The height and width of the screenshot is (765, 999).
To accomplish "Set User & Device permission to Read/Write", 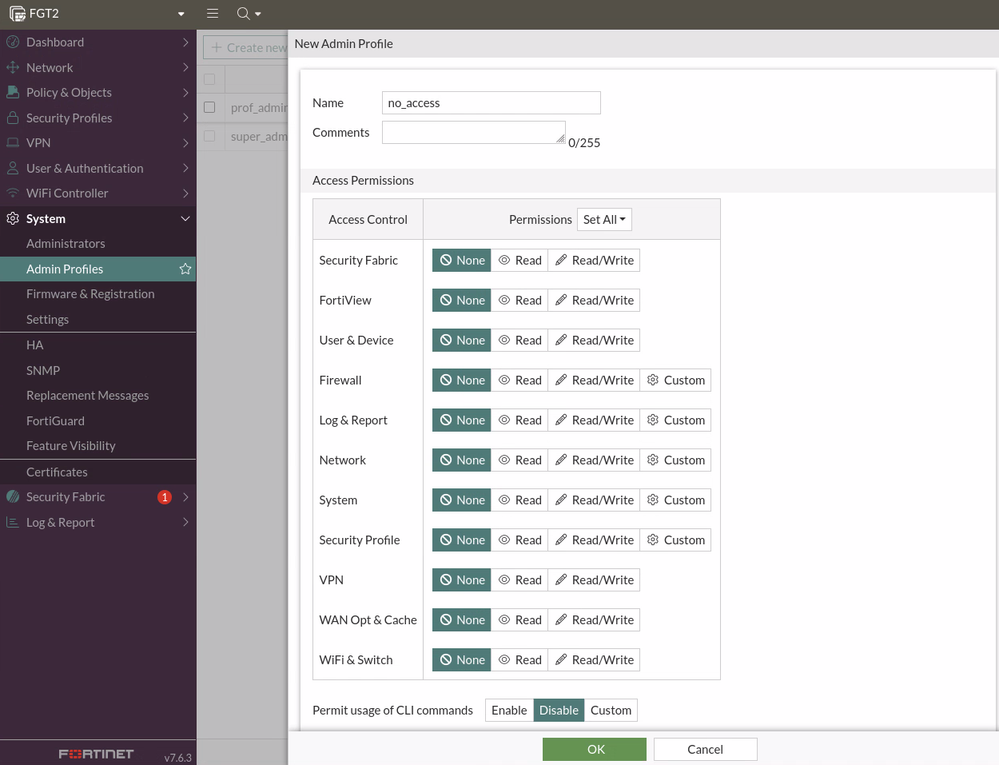I will (594, 340).
